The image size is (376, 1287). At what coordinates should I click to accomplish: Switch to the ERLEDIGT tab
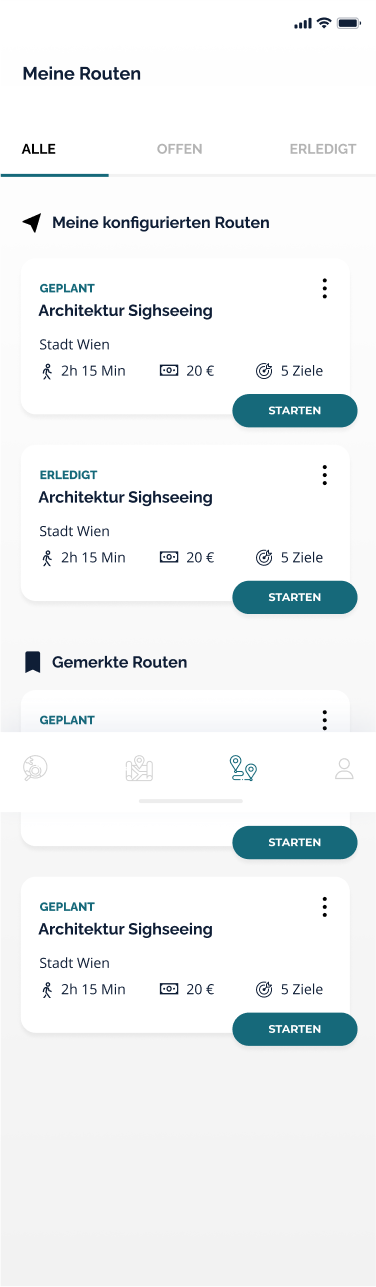point(323,149)
